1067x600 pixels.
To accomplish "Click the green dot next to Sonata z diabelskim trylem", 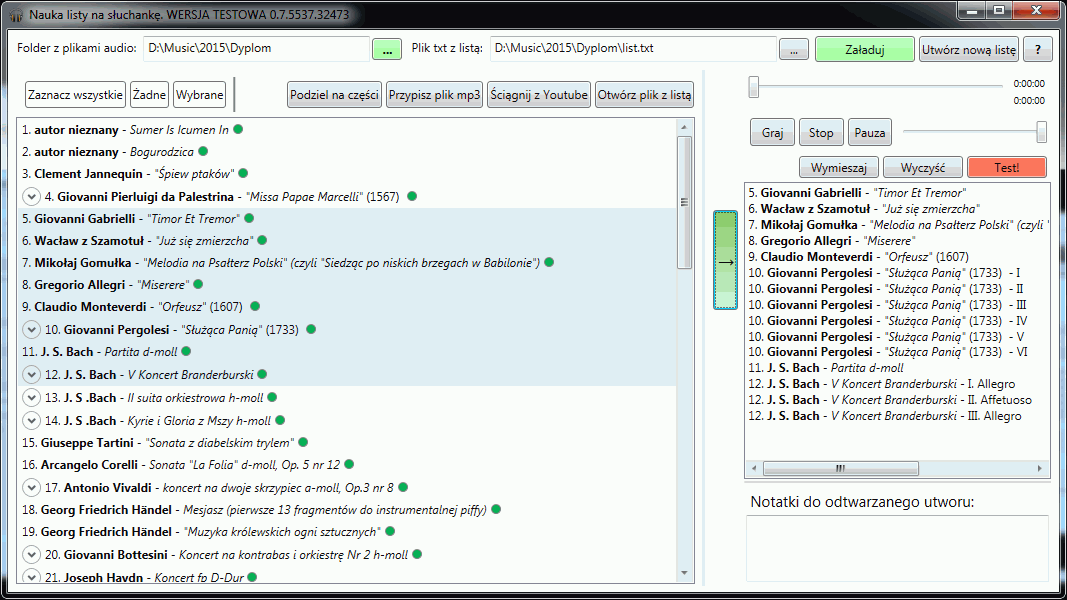I will pos(303,442).
